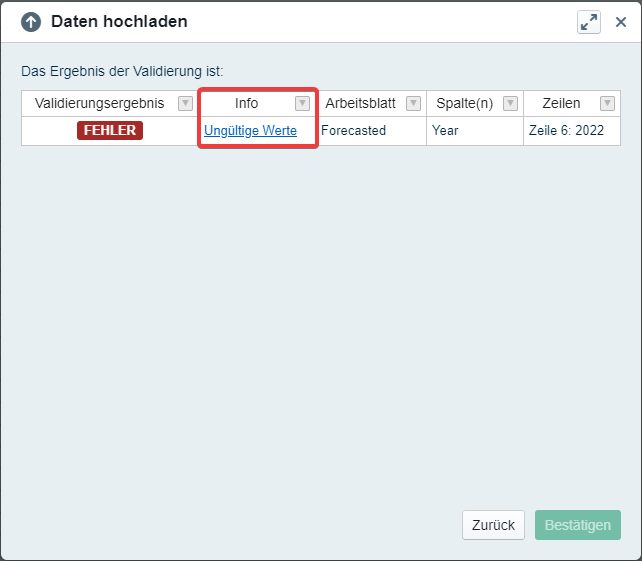Sort by the Validierungsergebnis column header

click(99, 103)
